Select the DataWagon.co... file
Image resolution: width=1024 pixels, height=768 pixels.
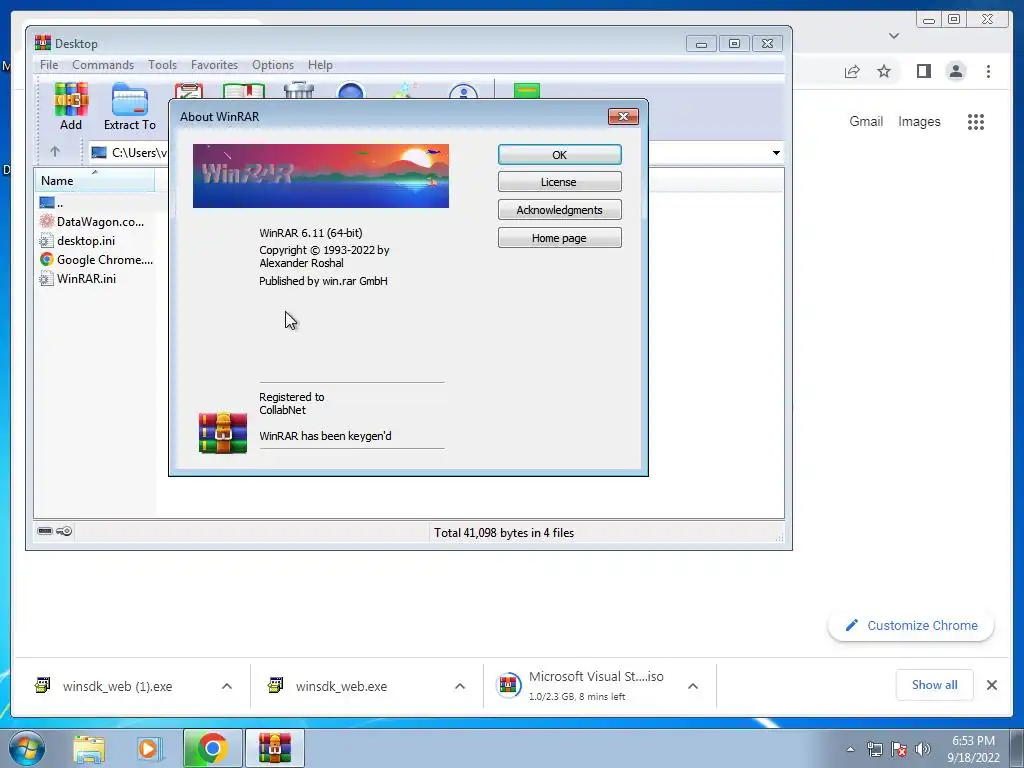(x=91, y=221)
